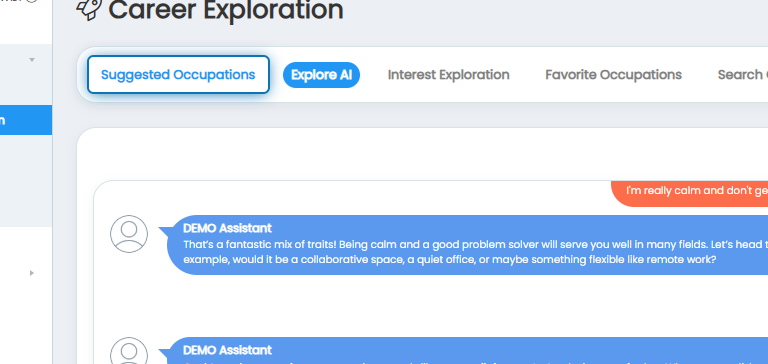Select the partially visible Search tab
The height and width of the screenshot is (364, 768).
[743, 75]
